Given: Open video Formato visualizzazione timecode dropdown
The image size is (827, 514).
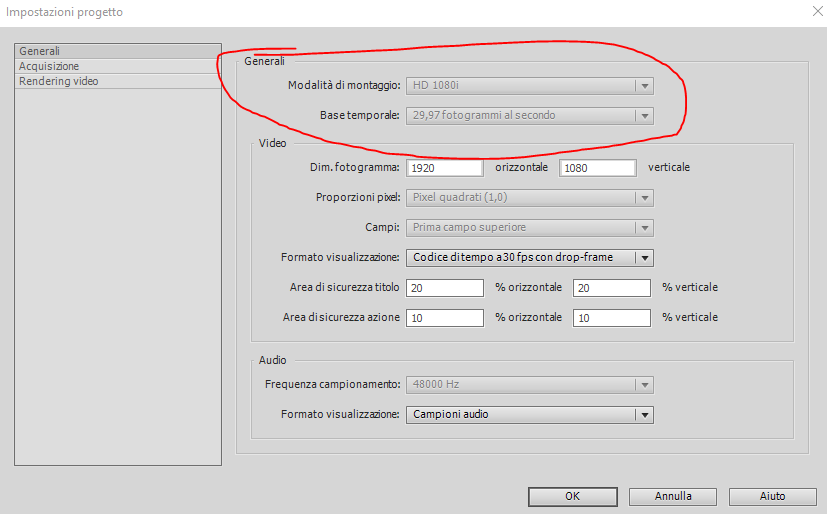Looking at the screenshot, I should (x=530, y=258).
